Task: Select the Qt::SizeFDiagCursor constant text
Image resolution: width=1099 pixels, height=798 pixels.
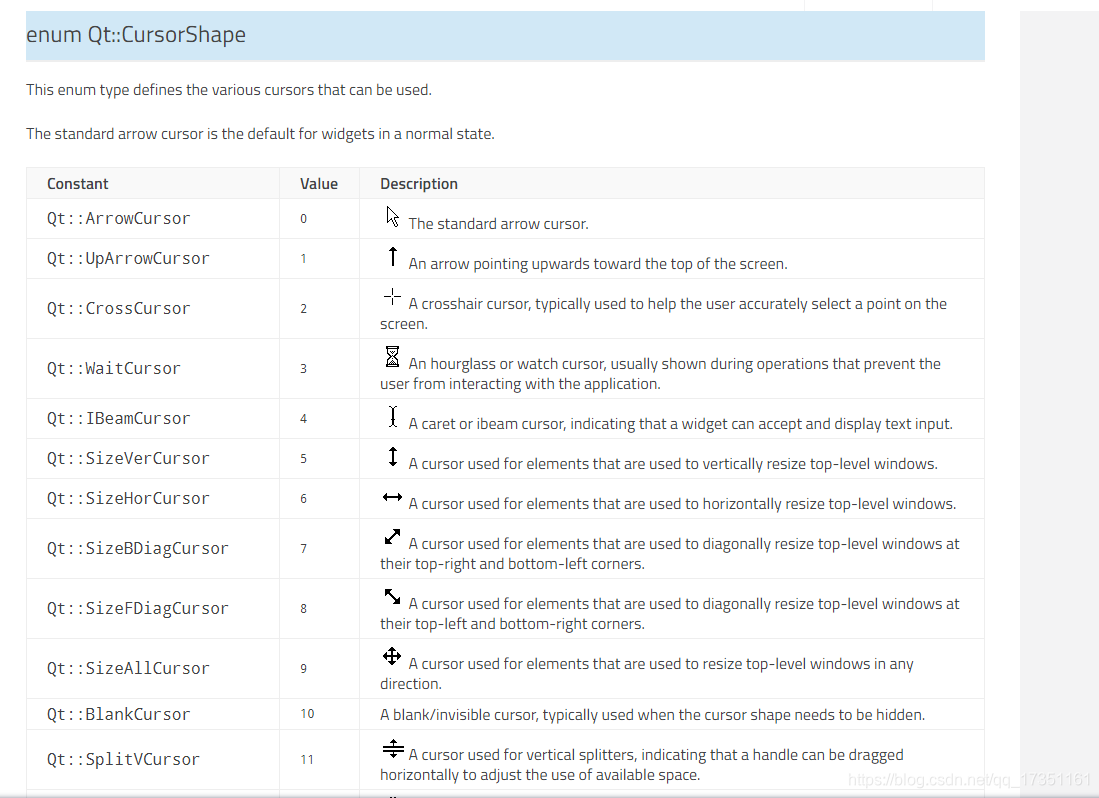Action: point(137,608)
